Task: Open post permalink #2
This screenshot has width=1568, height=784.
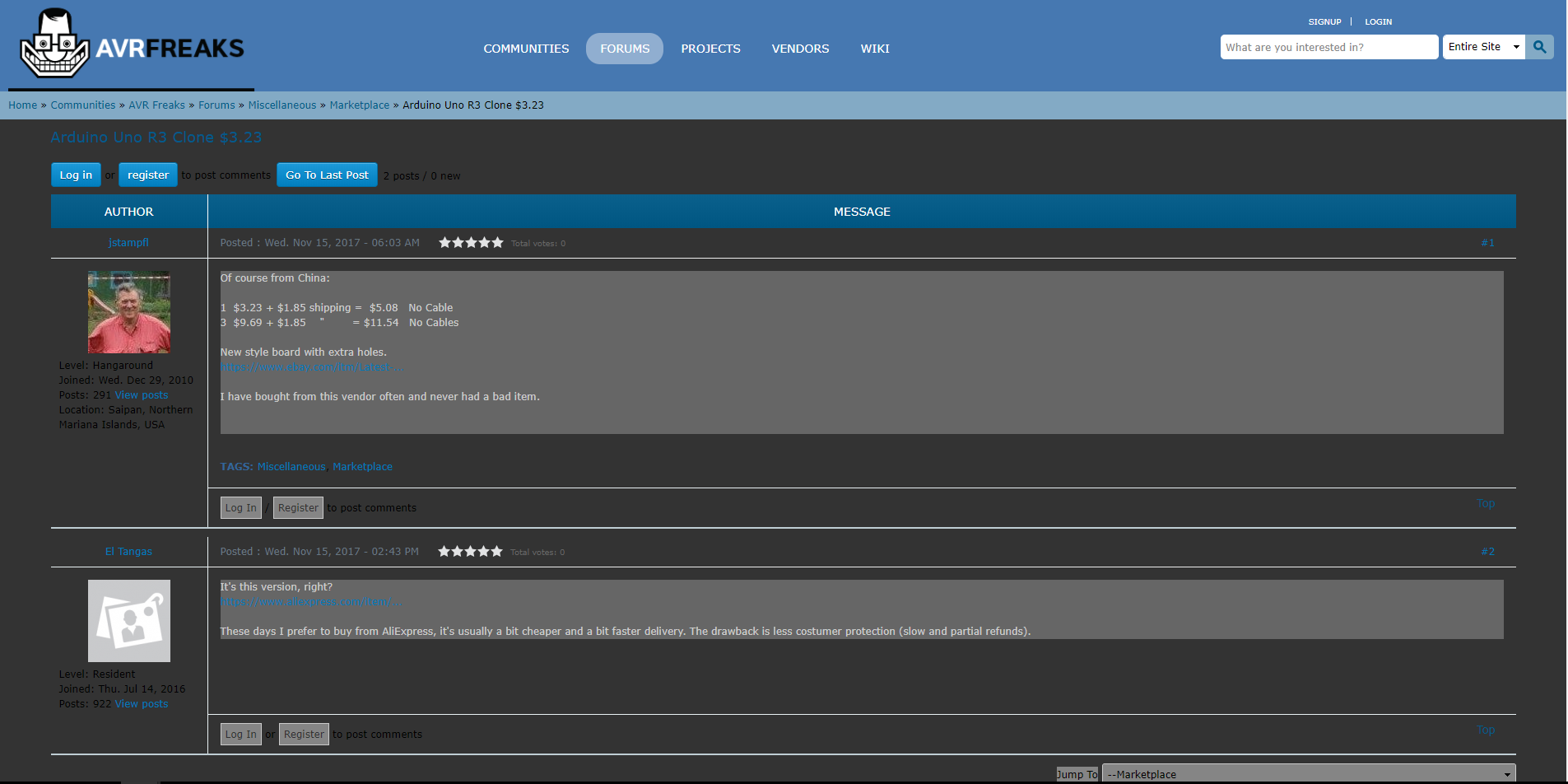Action: 1487,552
